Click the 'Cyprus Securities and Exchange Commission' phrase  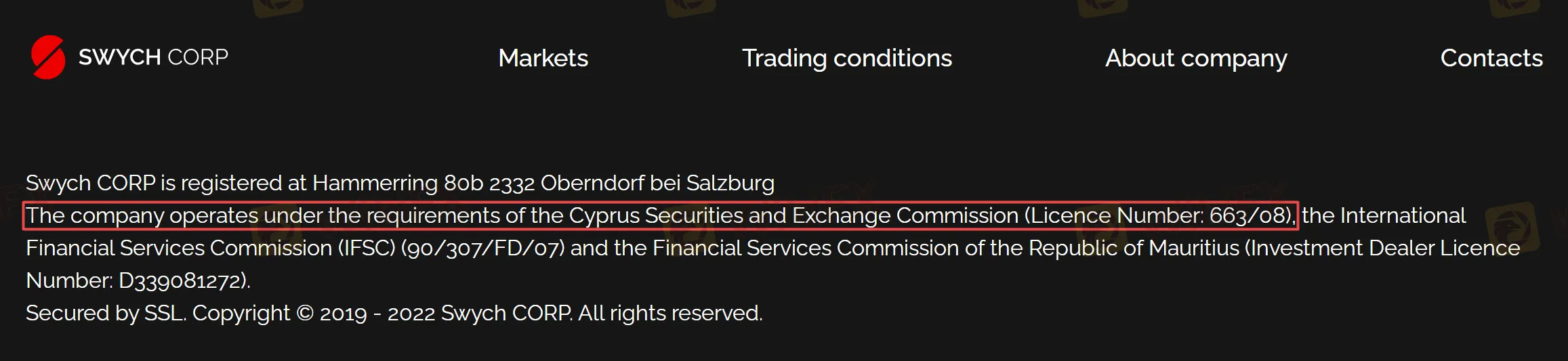(793, 215)
